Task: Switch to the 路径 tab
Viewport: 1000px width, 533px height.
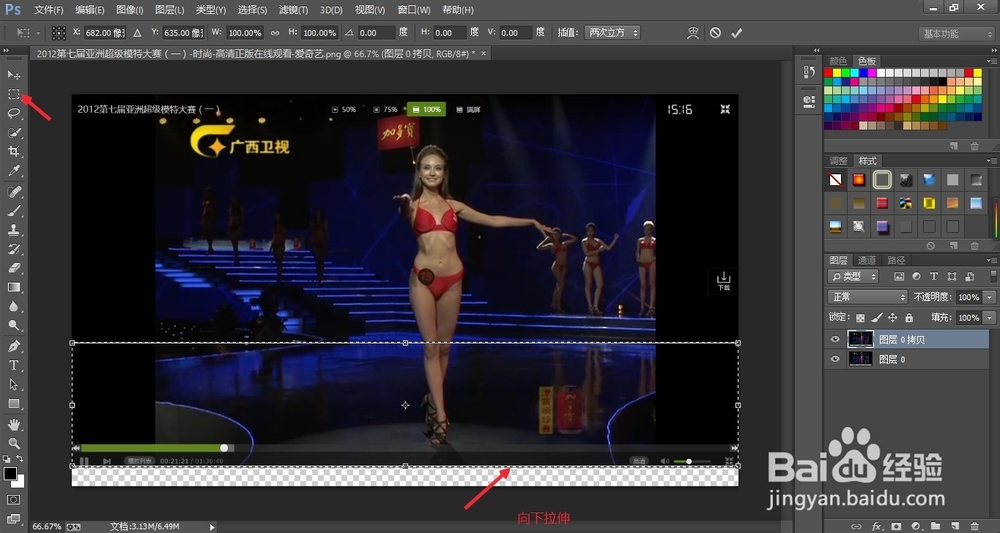Action: (x=896, y=260)
